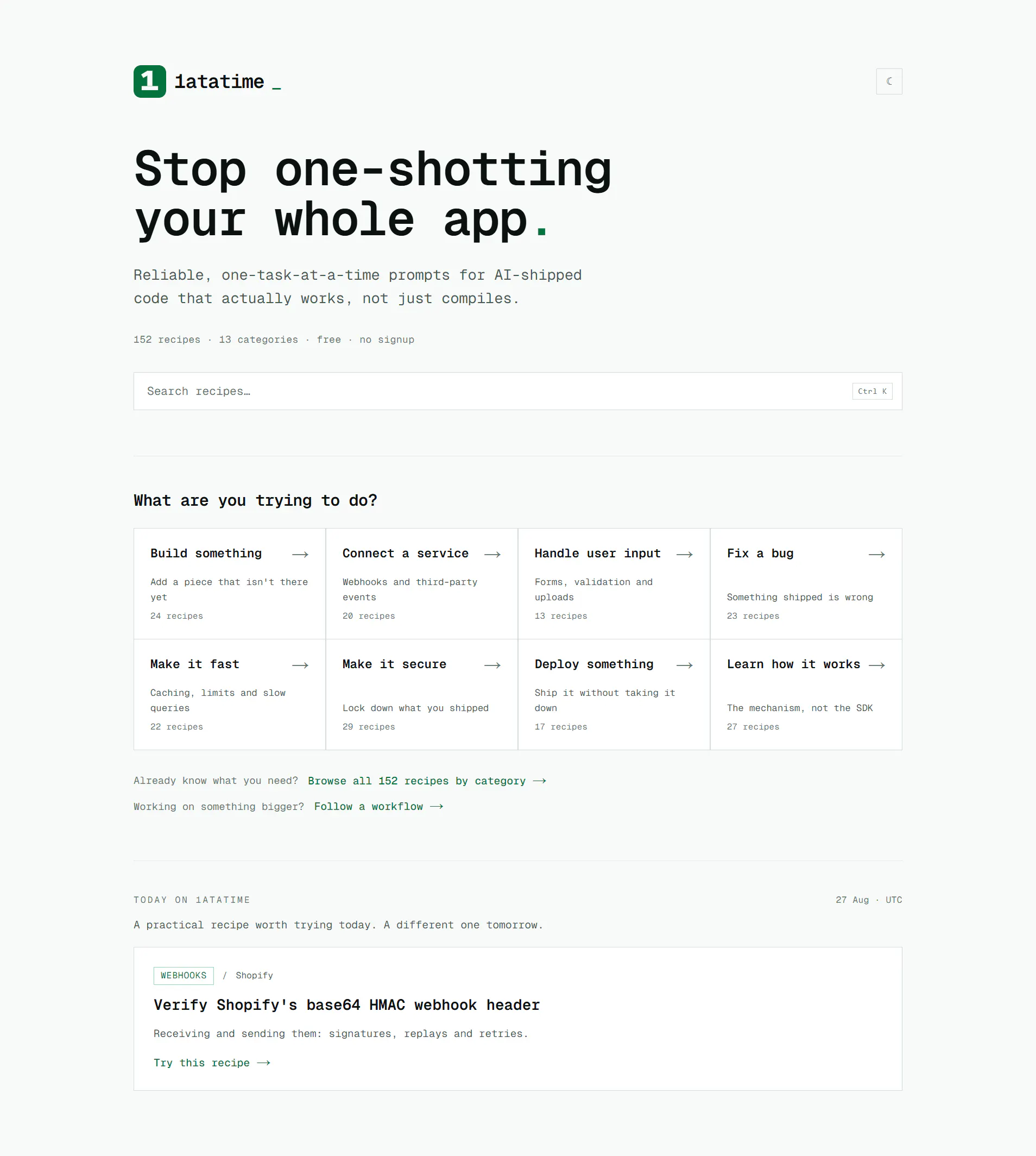Open the Connect a service card
The height and width of the screenshot is (1156, 1036).
click(422, 583)
